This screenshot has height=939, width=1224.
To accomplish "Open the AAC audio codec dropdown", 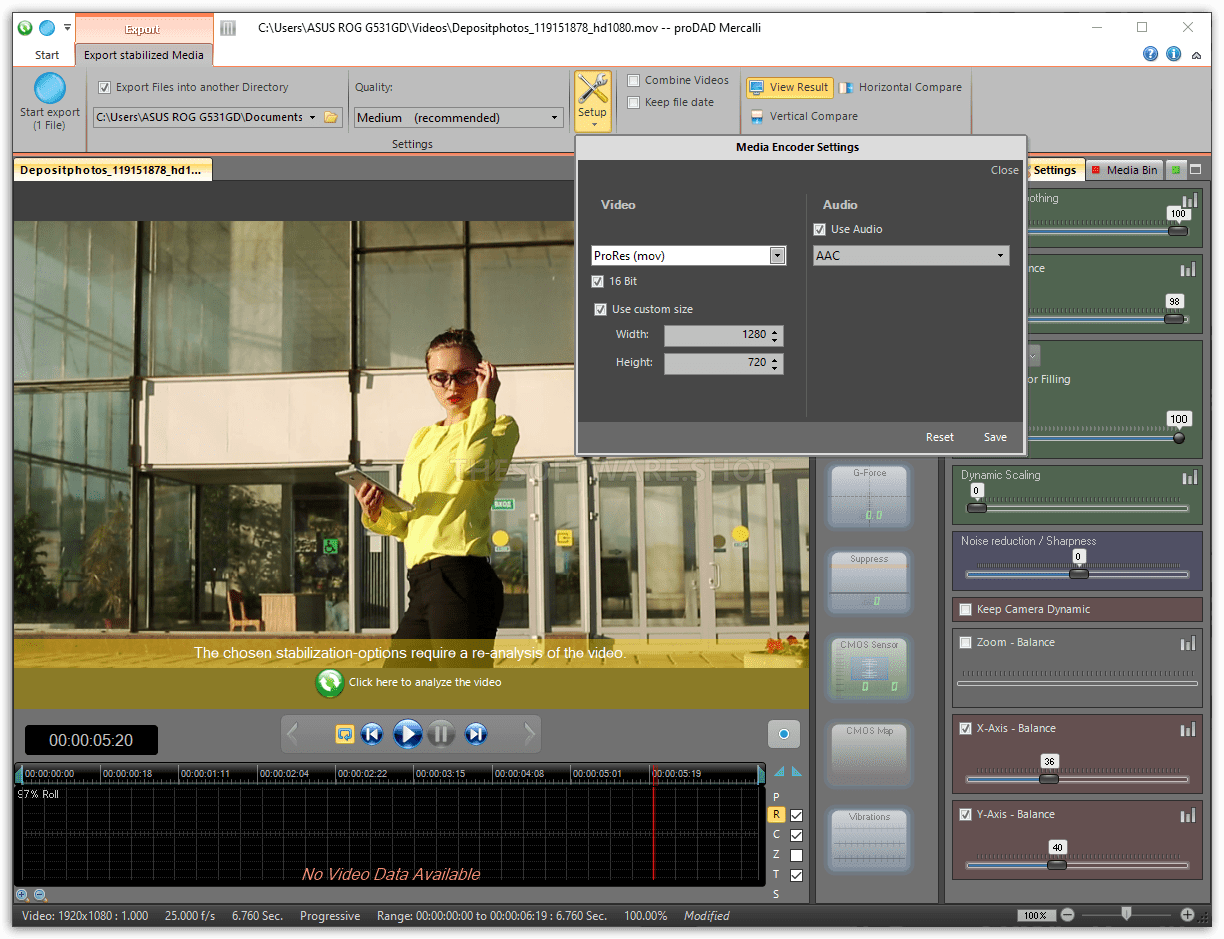I will point(1000,255).
